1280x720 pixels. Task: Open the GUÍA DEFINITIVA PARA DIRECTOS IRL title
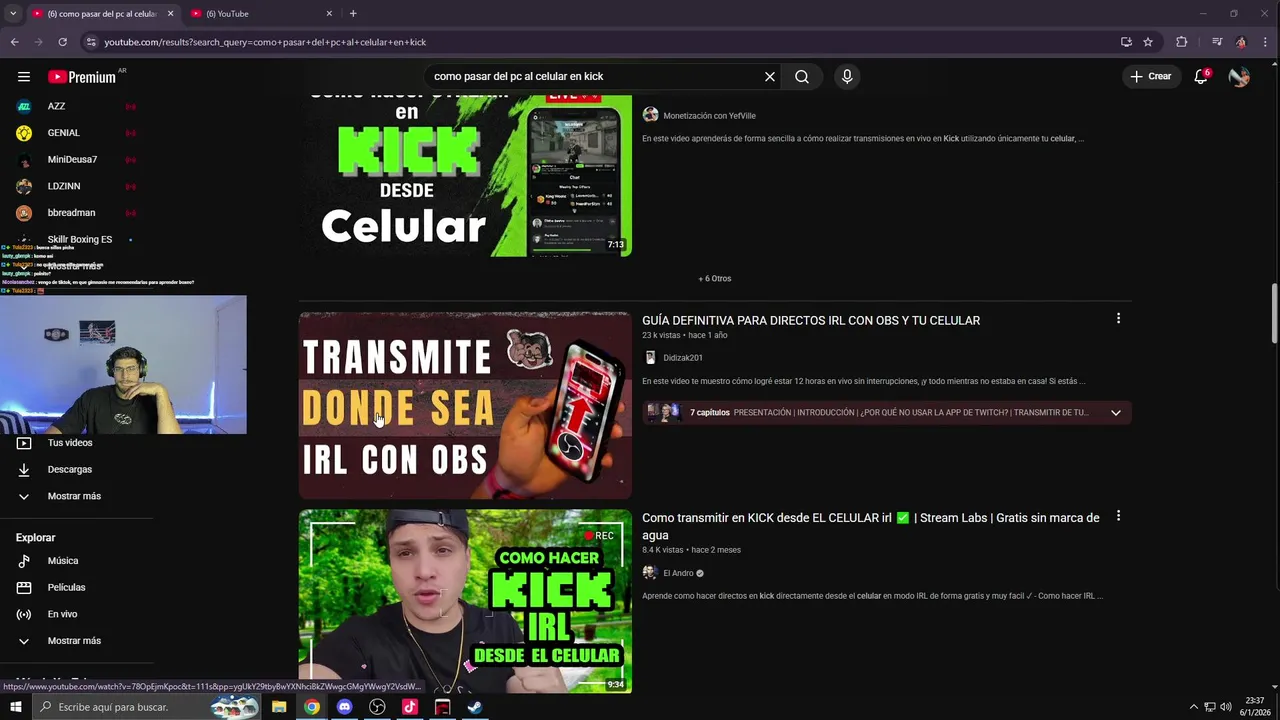point(811,320)
